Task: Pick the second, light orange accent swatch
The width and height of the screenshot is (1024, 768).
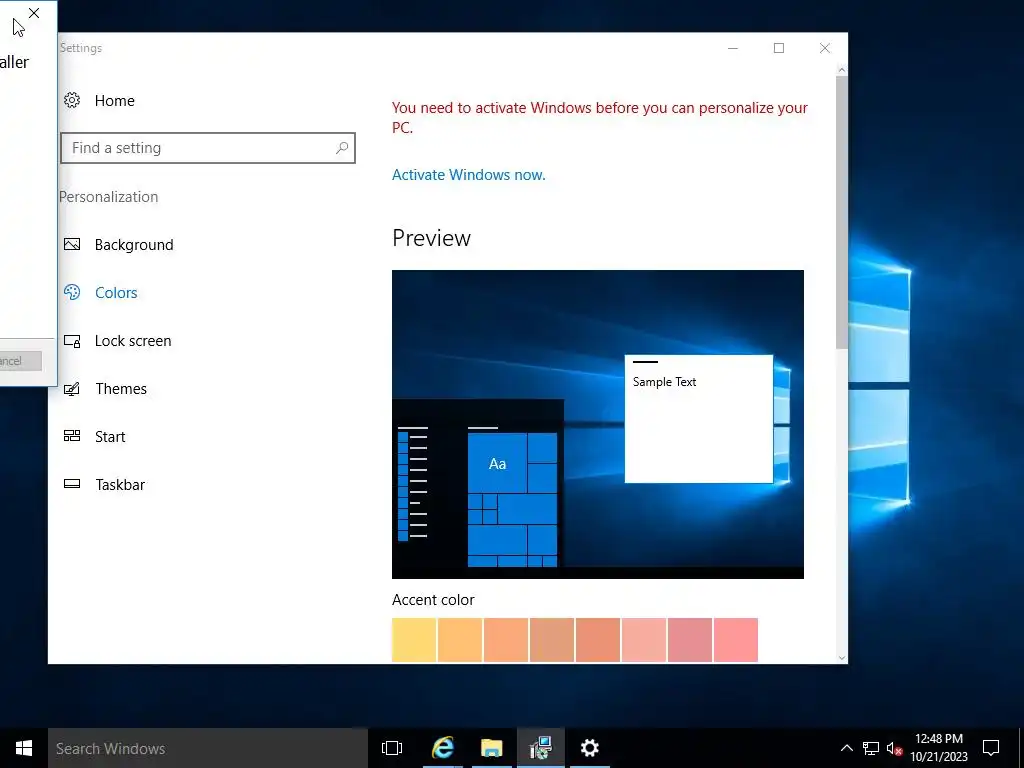Action: (460, 640)
